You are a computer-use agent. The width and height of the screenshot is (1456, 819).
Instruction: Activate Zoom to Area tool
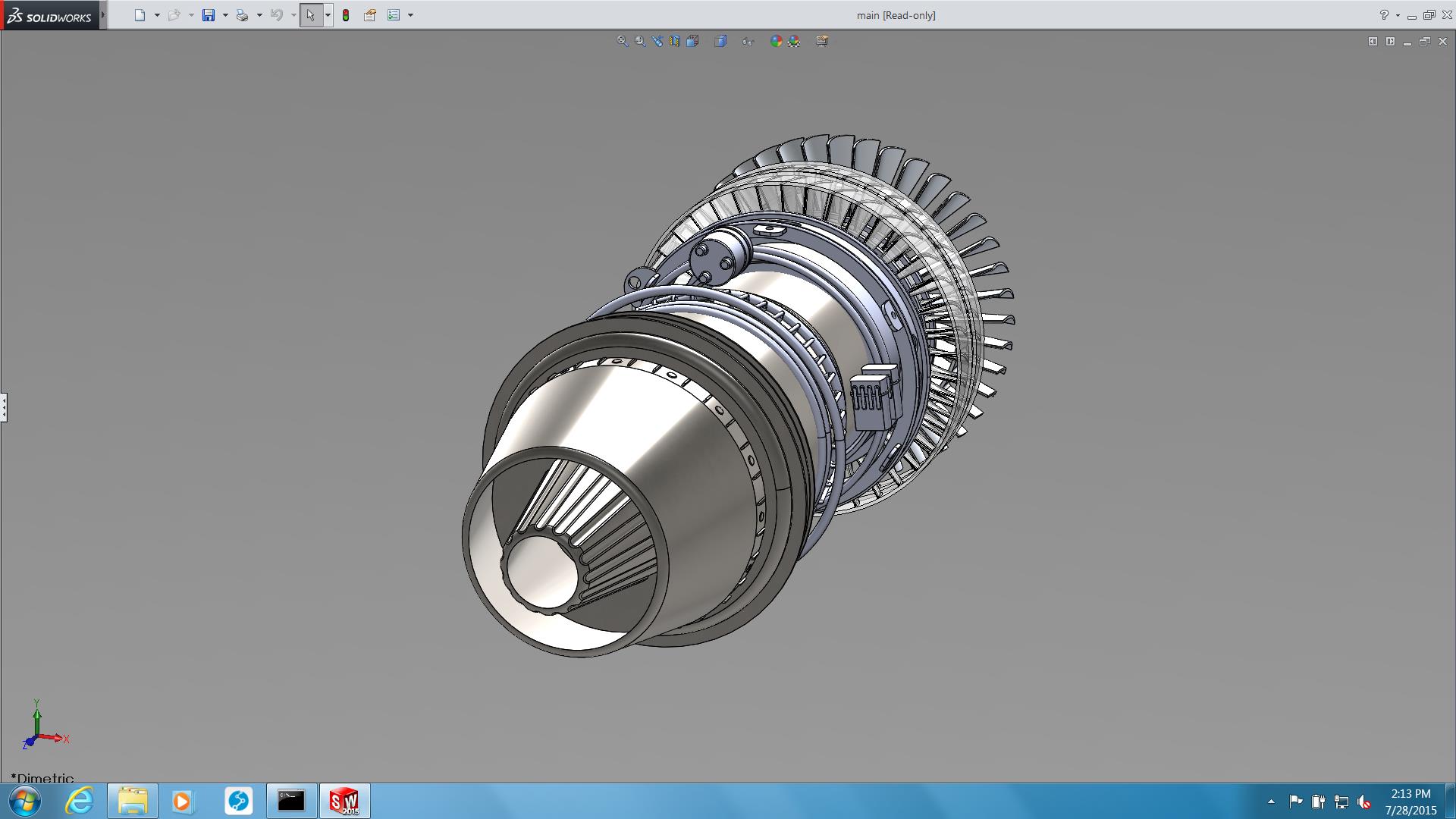click(x=640, y=41)
